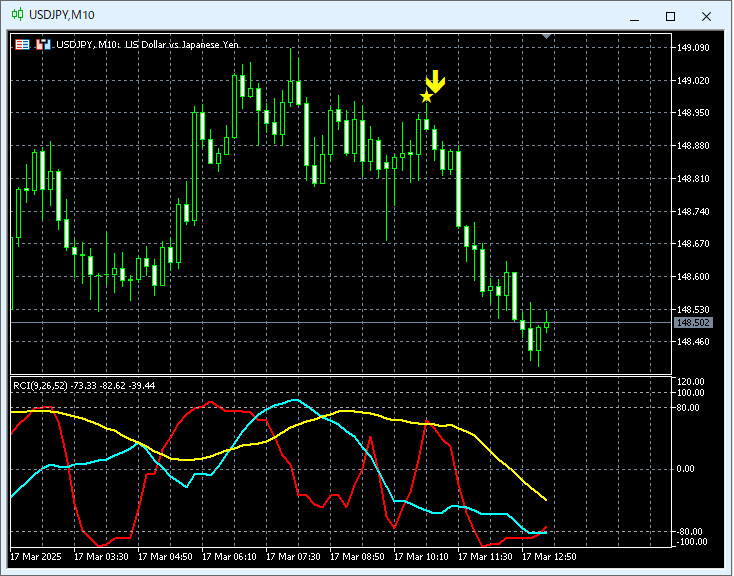The height and width of the screenshot is (576, 734).
Task: Click the '17 Mar 06:10' time axis label
Action: tap(229, 557)
